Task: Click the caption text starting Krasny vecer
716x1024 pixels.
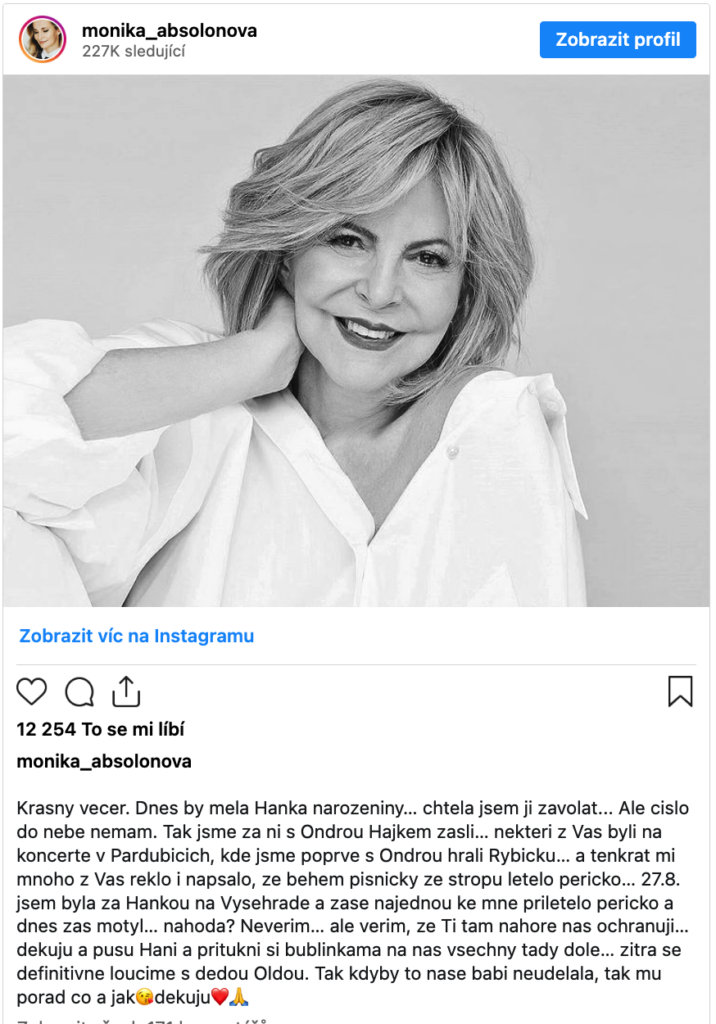Action: coord(353,903)
